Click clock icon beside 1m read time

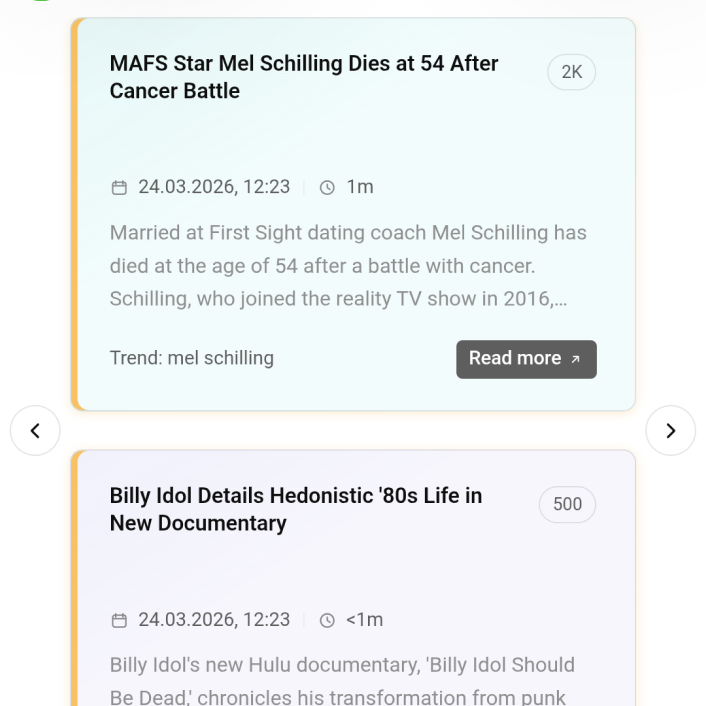(327, 187)
